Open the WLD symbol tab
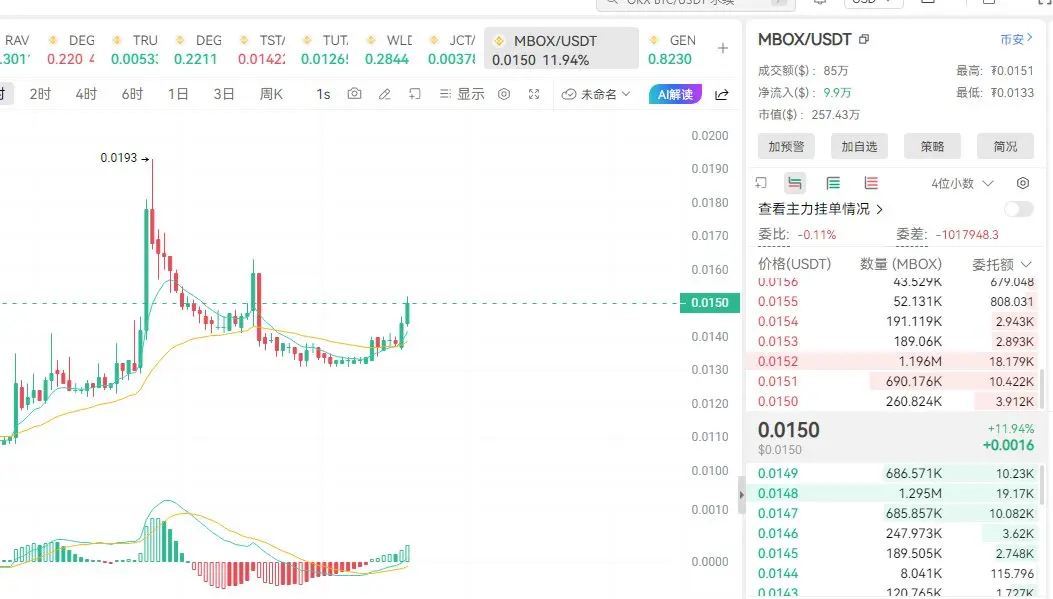Viewport: 1053px width, 599px height. pyautogui.click(x=388, y=50)
